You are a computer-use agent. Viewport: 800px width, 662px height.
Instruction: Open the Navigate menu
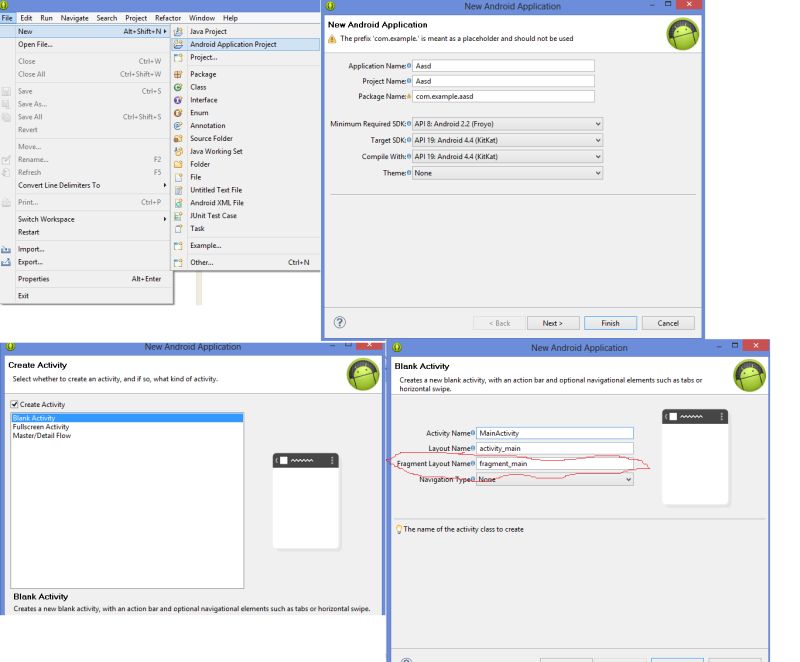coord(74,18)
